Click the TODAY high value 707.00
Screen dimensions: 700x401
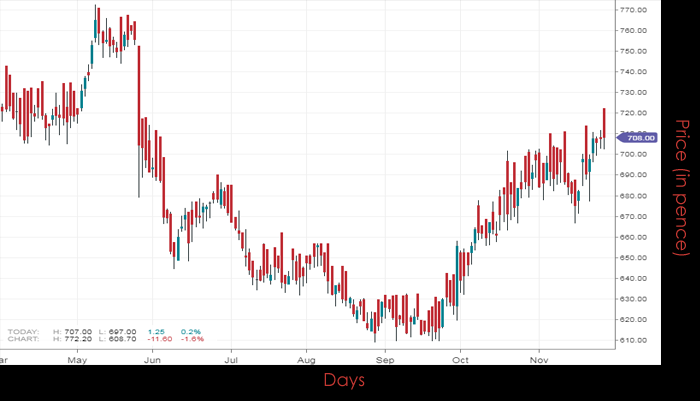coord(79,331)
